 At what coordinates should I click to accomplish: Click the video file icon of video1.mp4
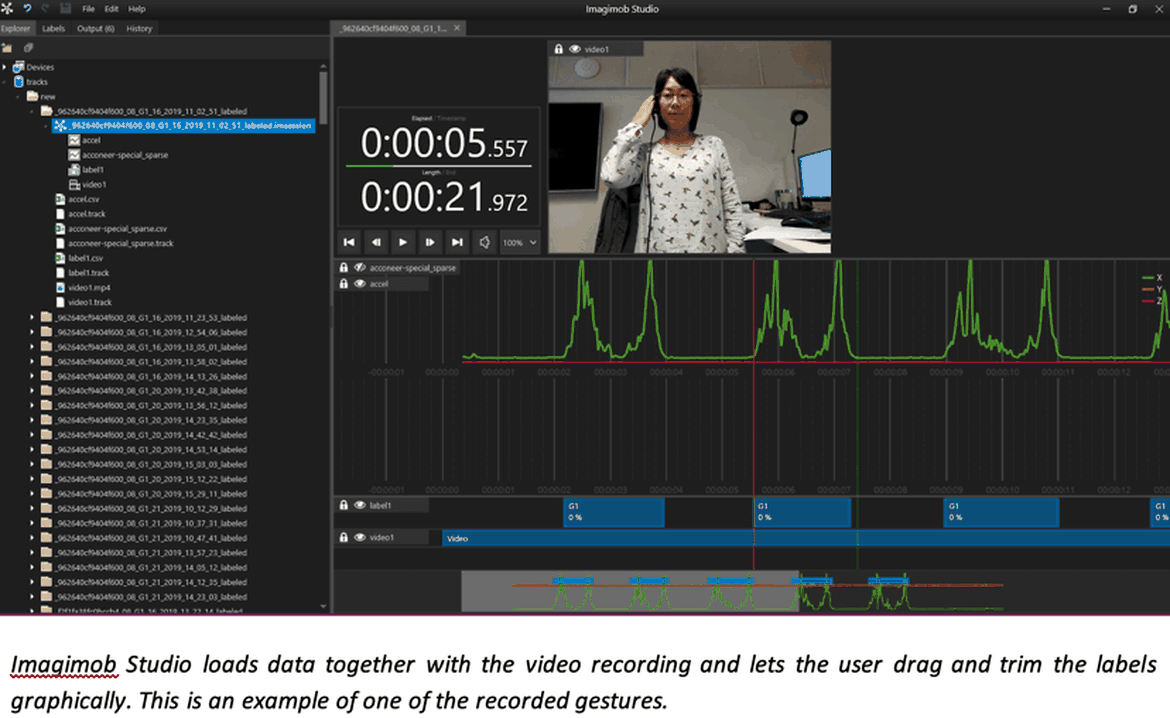pyautogui.click(x=60, y=287)
